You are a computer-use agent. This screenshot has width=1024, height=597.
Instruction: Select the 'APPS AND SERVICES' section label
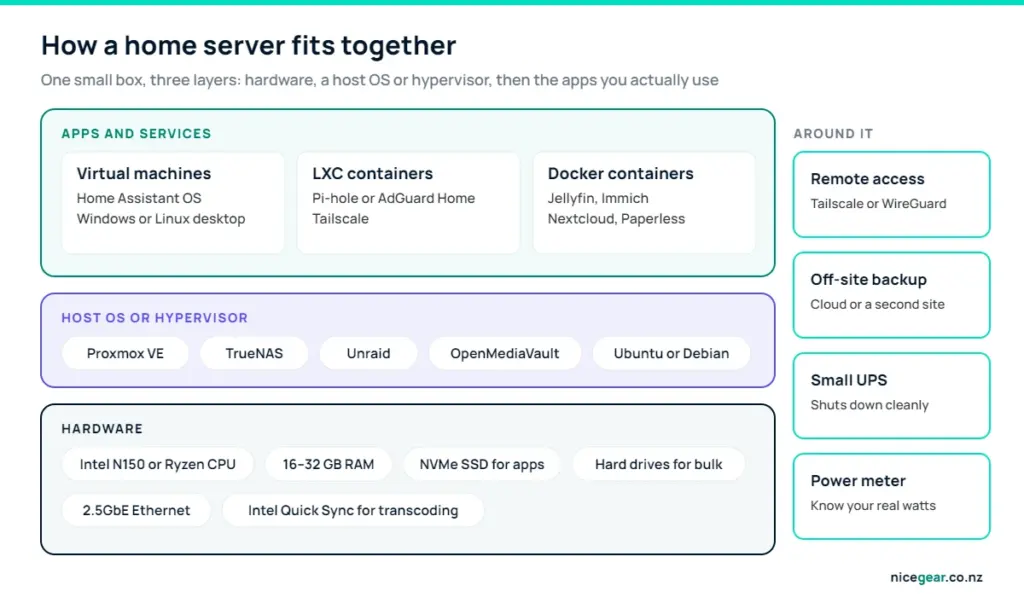pos(136,134)
